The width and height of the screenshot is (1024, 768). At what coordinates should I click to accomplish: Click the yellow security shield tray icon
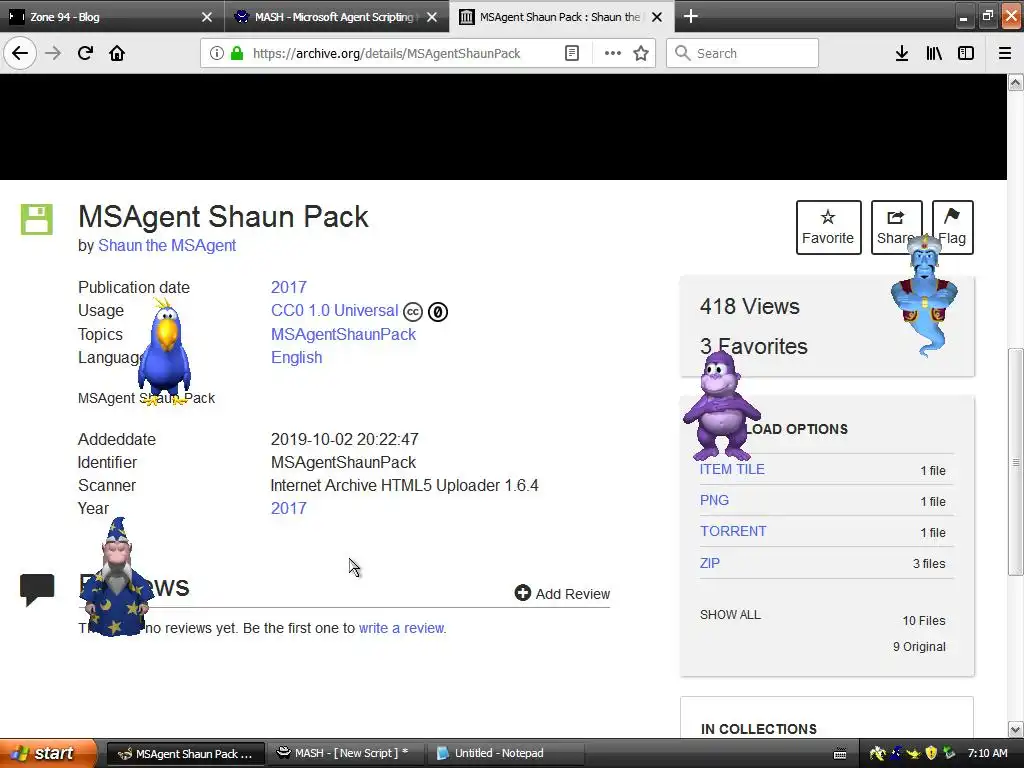[931, 753]
